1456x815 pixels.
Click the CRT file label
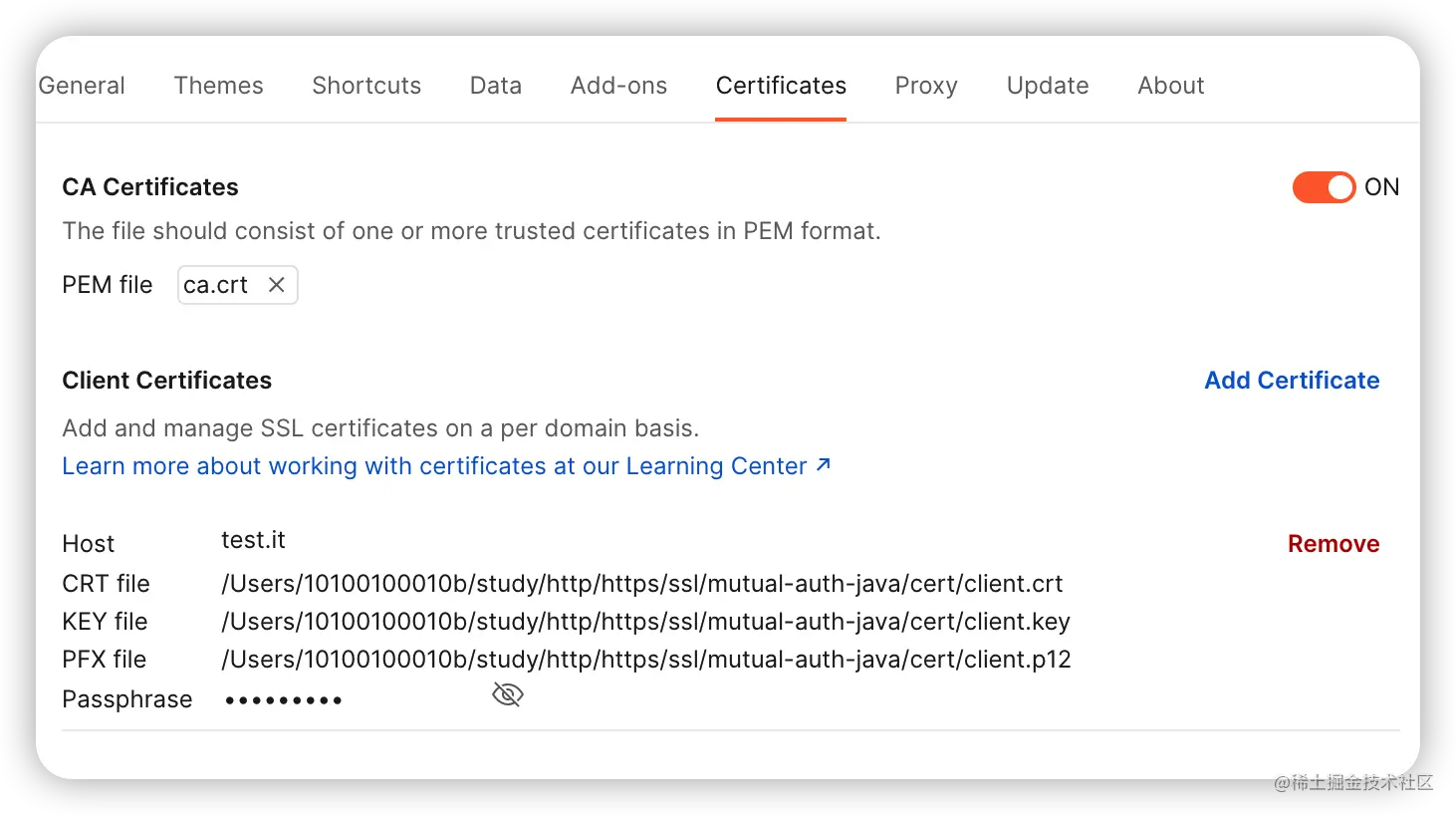106,584
